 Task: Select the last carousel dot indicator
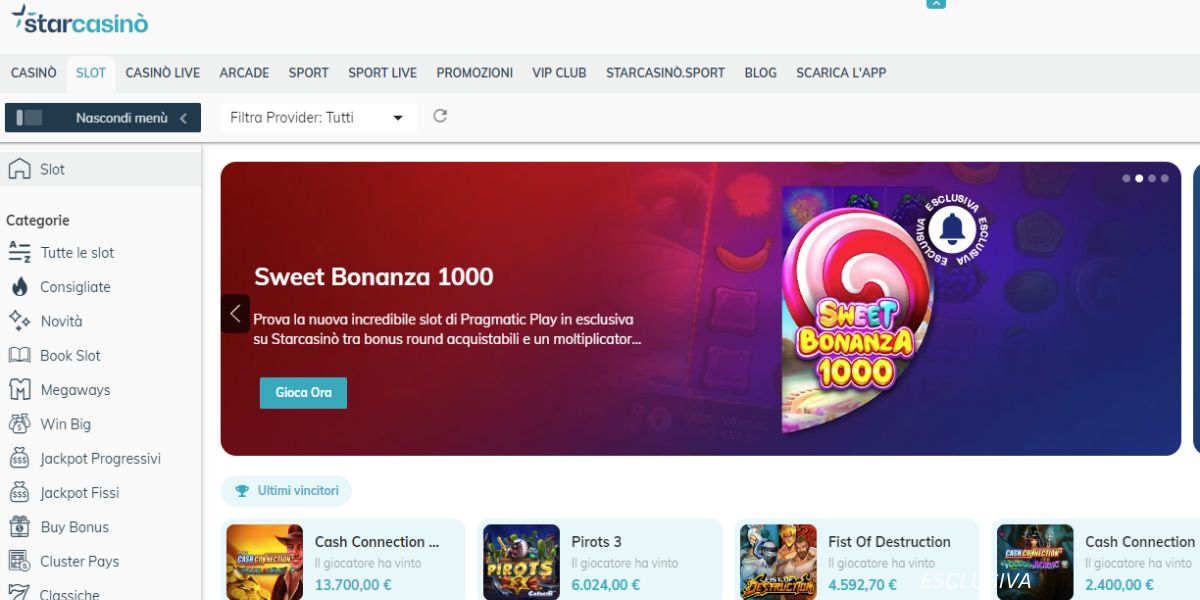click(x=1164, y=178)
